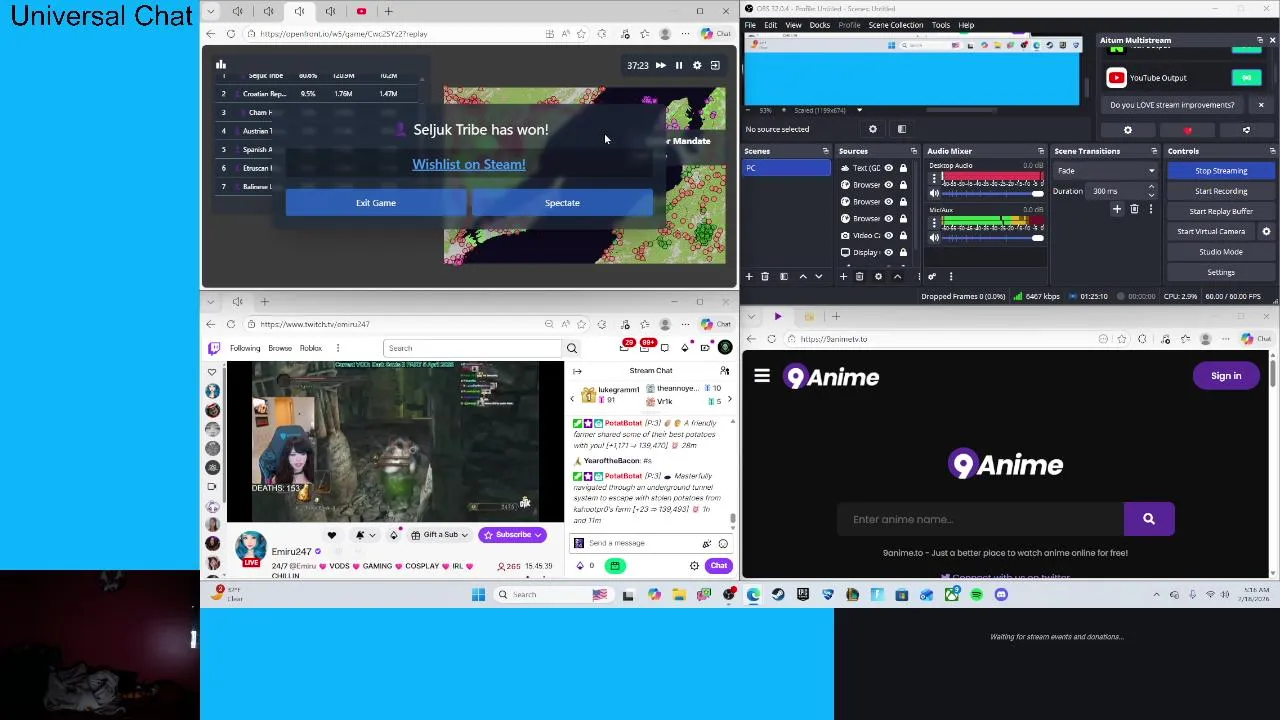Open Twitch Browse tab
Screen dimensions: 1280x720
pyautogui.click(x=280, y=348)
